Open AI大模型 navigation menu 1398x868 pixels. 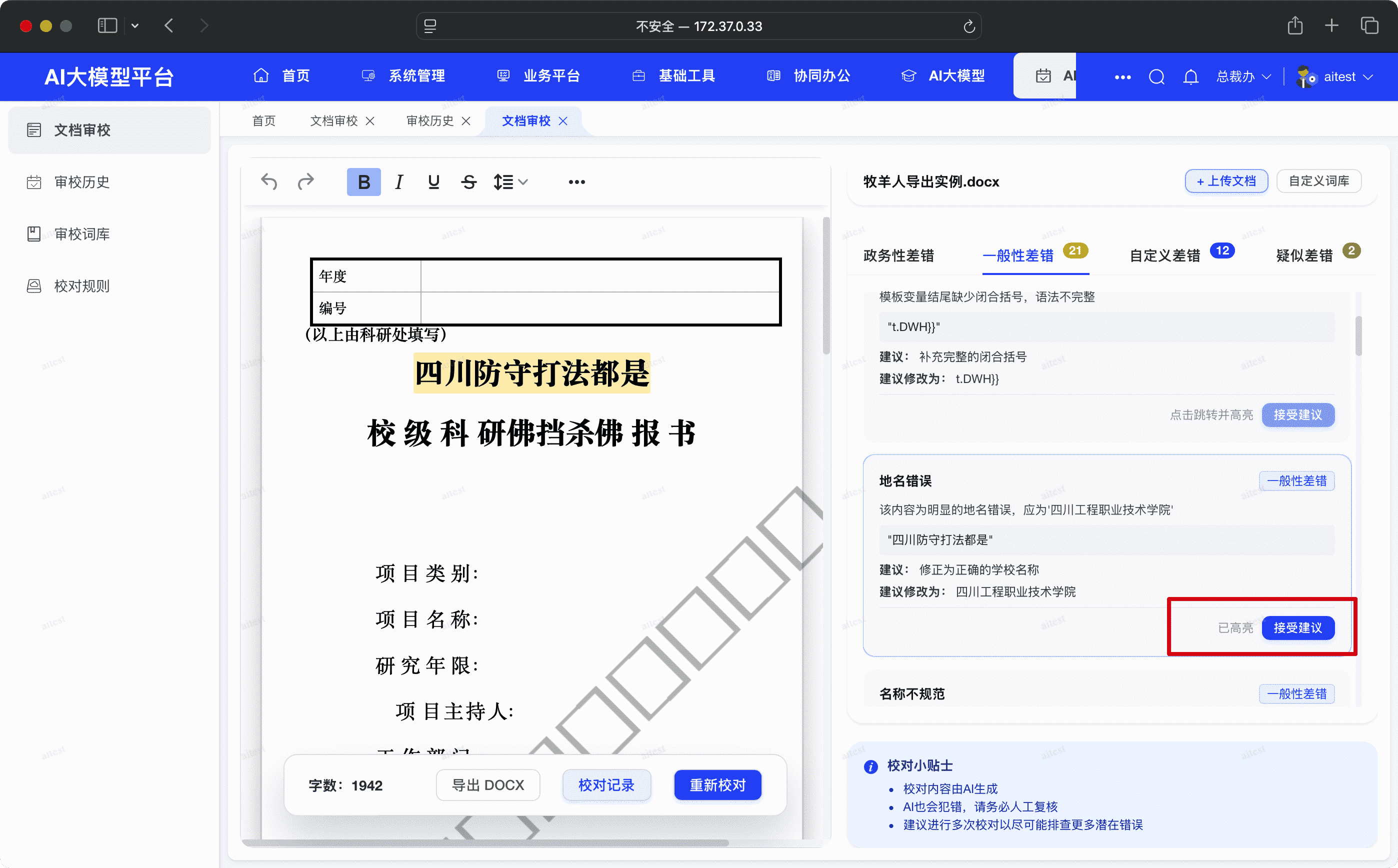pyautogui.click(x=943, y=76)
